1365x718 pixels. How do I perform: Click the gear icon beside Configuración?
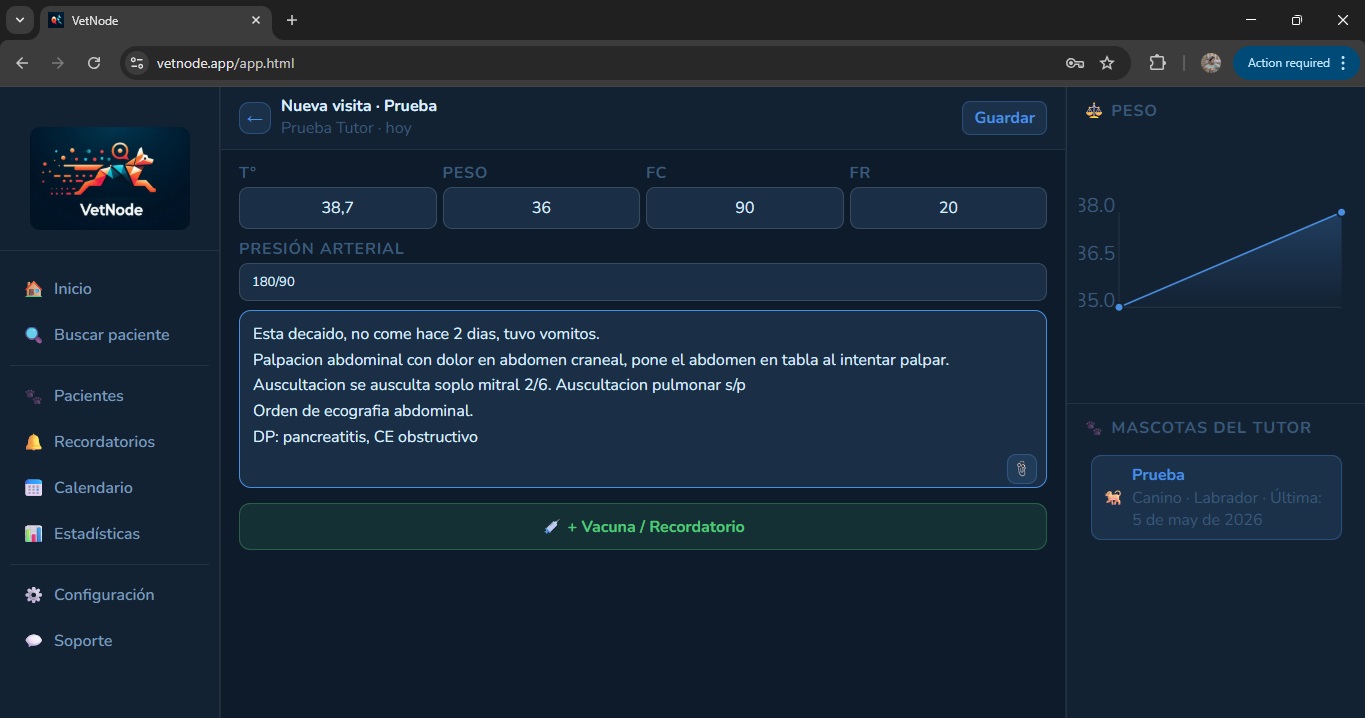pos(34,595)
